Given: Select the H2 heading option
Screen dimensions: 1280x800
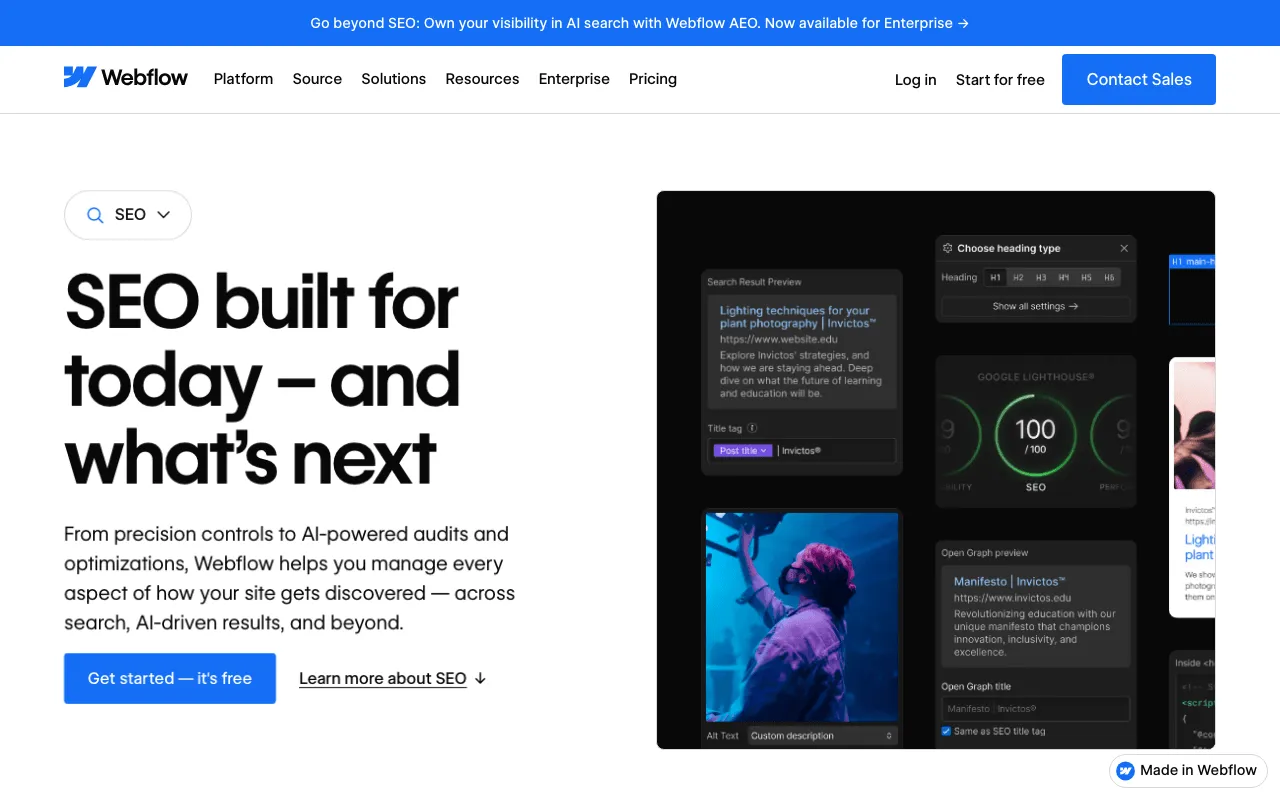Looking at the screenshot, I should point(1018,277).
